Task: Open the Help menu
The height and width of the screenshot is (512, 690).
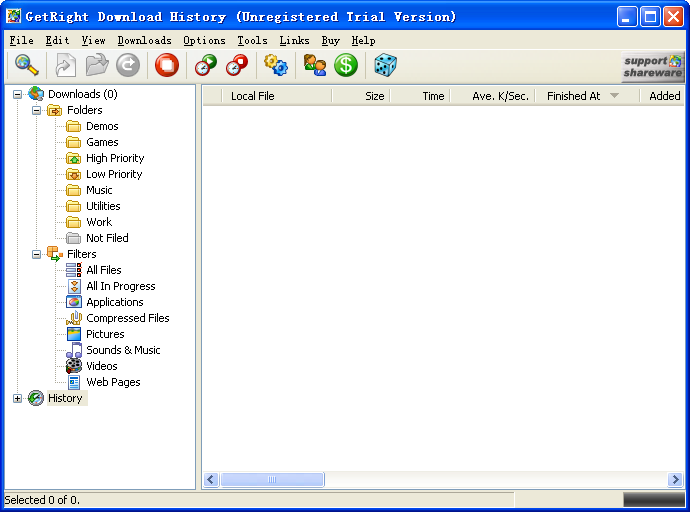Action: (363, 40)
